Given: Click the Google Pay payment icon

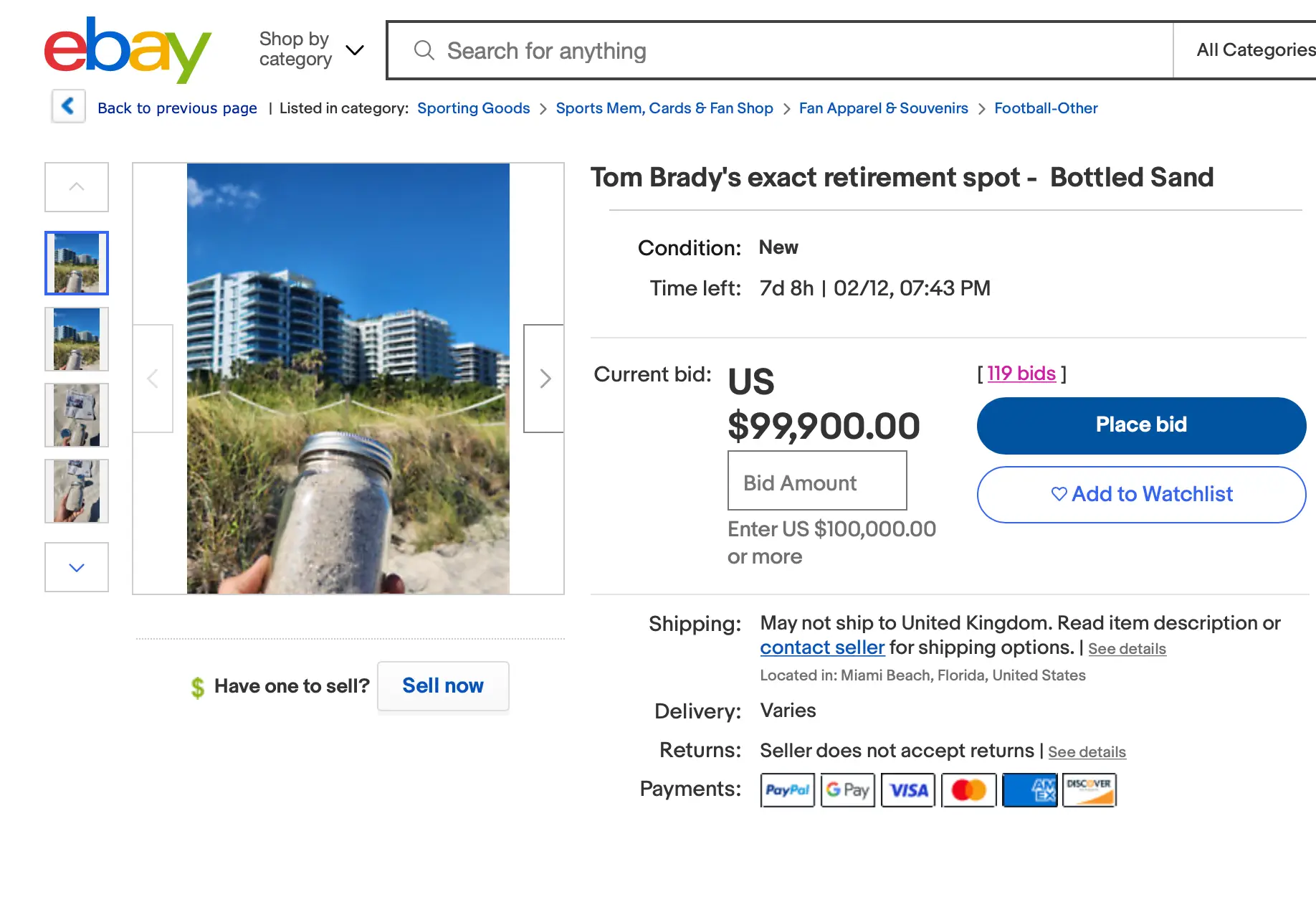Looking at the screenshot, I should [x=847, y=789].
